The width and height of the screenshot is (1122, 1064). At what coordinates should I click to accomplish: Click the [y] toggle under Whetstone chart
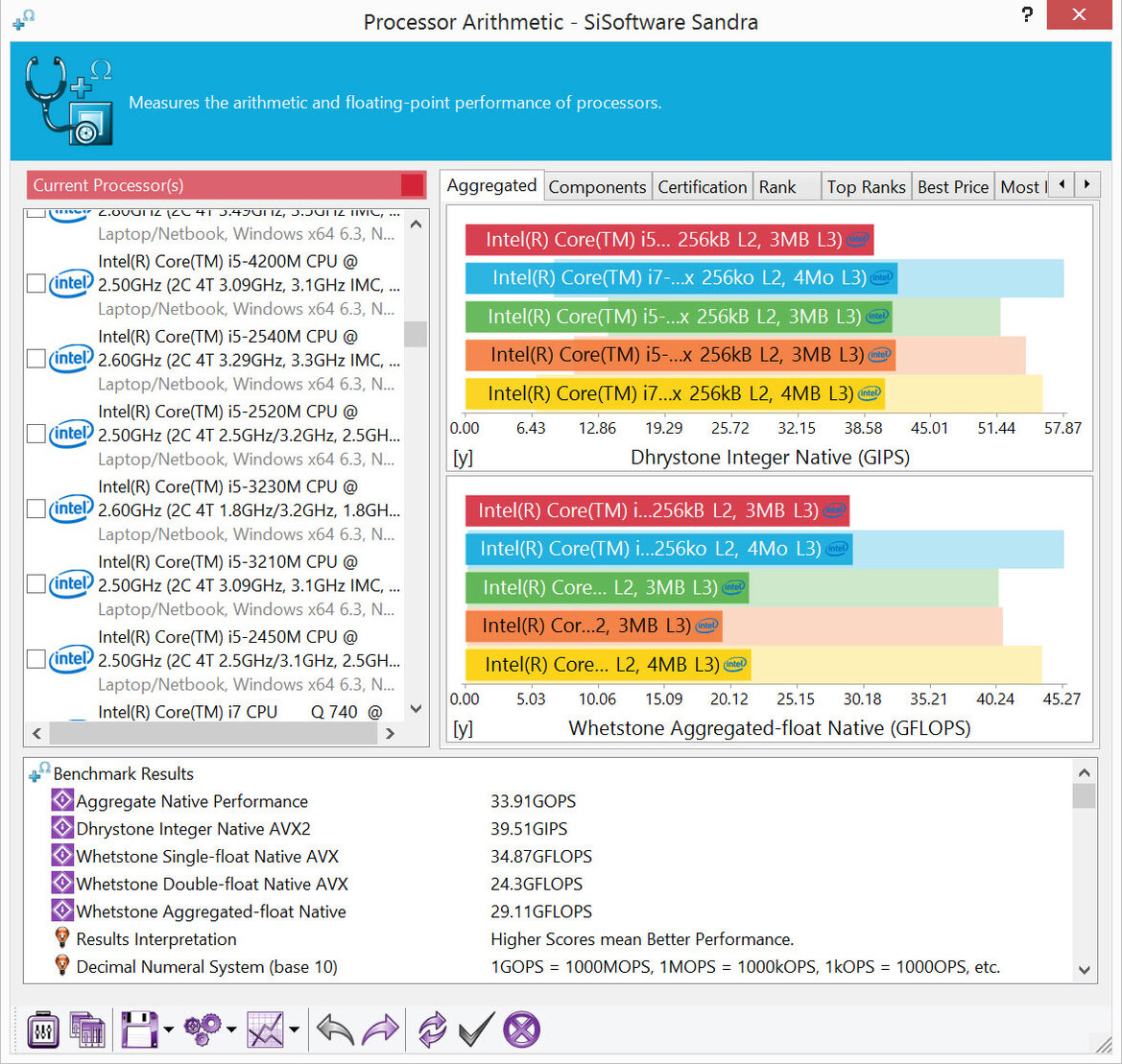[x=463, y=728]
